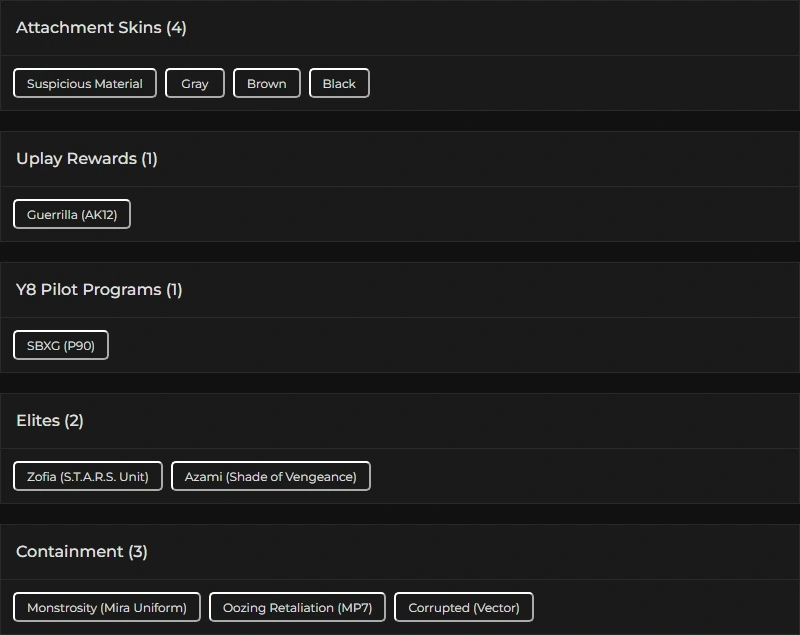Collapse the Elites section heading
The image size is (800, 635).
point(38,421)
